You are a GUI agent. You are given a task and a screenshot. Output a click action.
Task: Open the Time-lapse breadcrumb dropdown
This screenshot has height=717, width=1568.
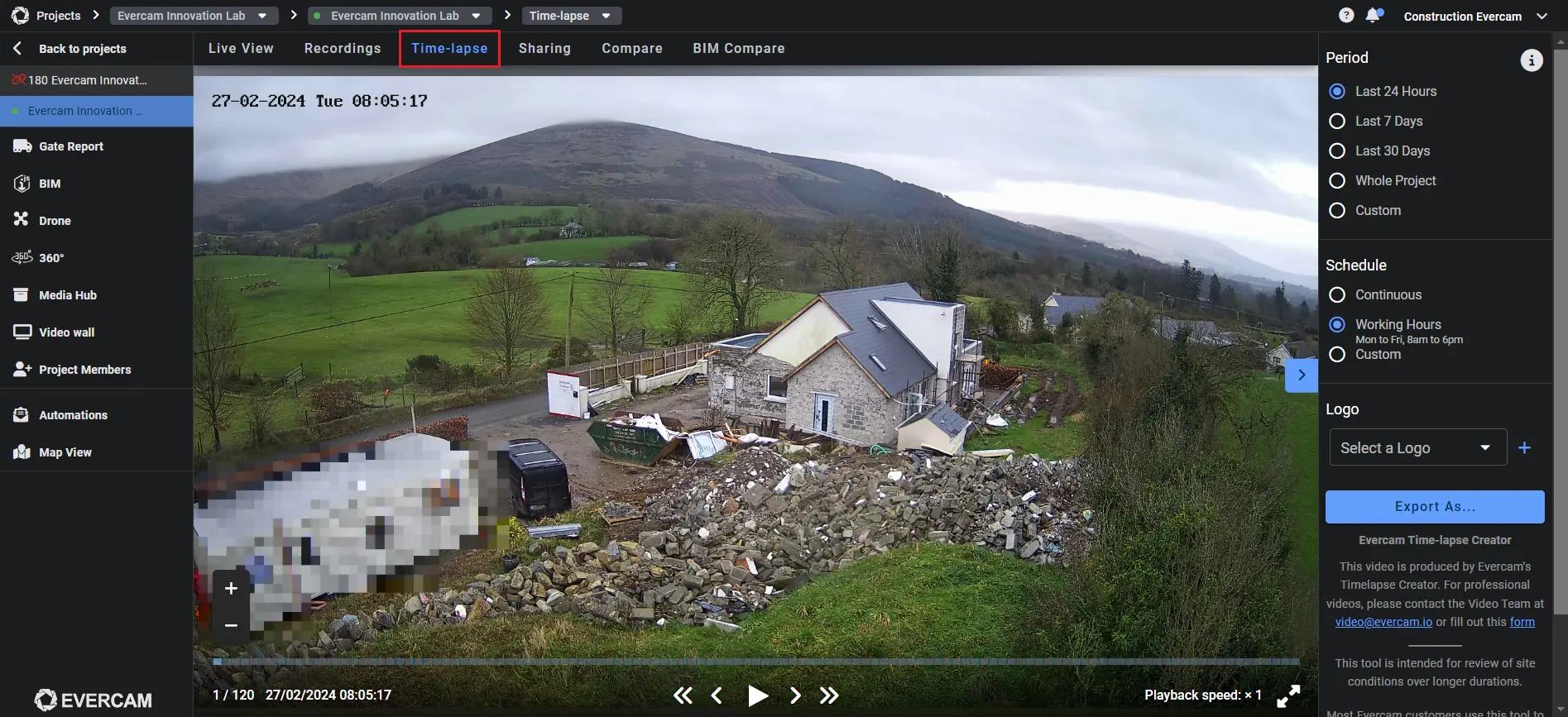click(x=572, y=16)
